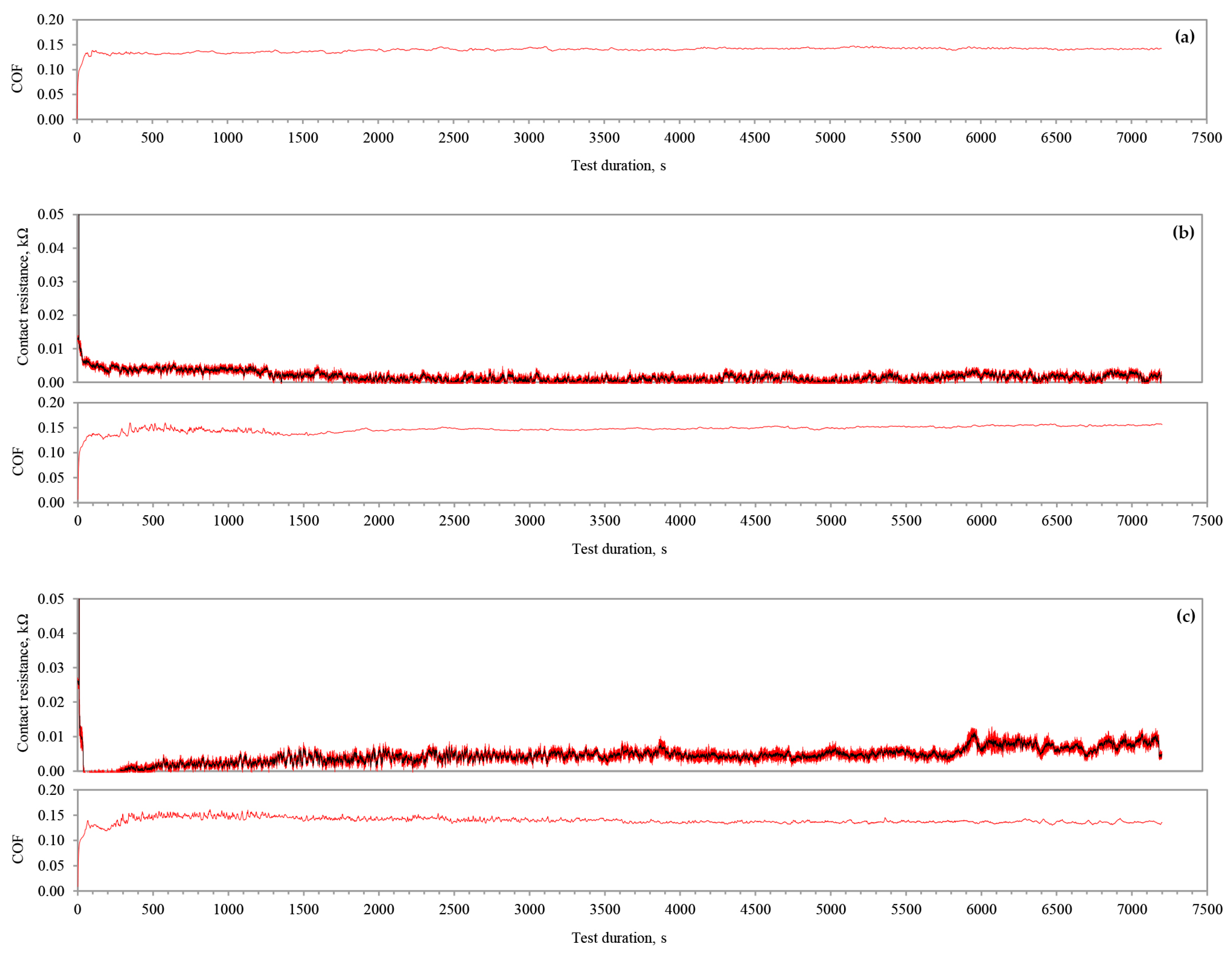Image resolution: width=1232 pixels, height=958 pixels.
Task: Click the 'Test duration, s' title under panel (c)
Action: point(619,938)
